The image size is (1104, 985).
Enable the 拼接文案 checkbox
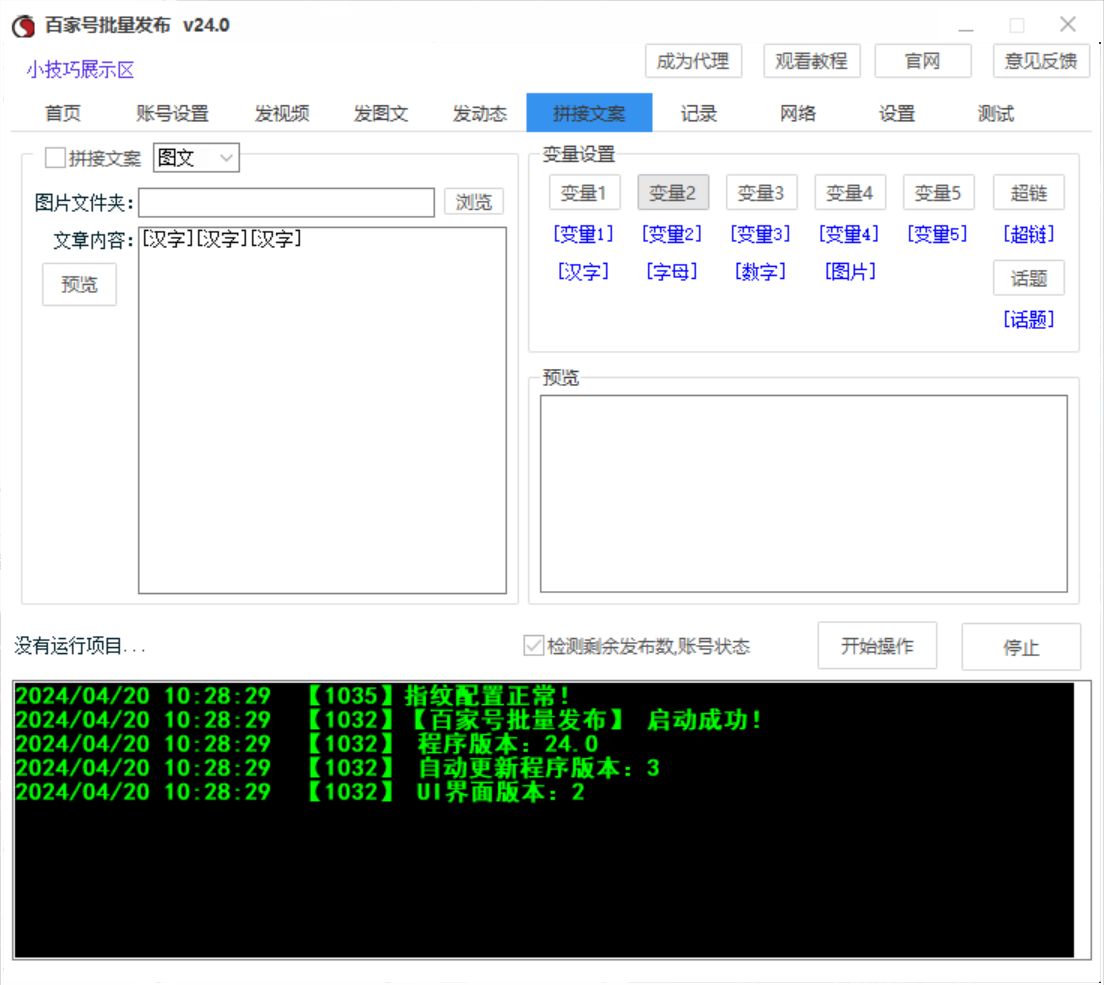point(55,158)
